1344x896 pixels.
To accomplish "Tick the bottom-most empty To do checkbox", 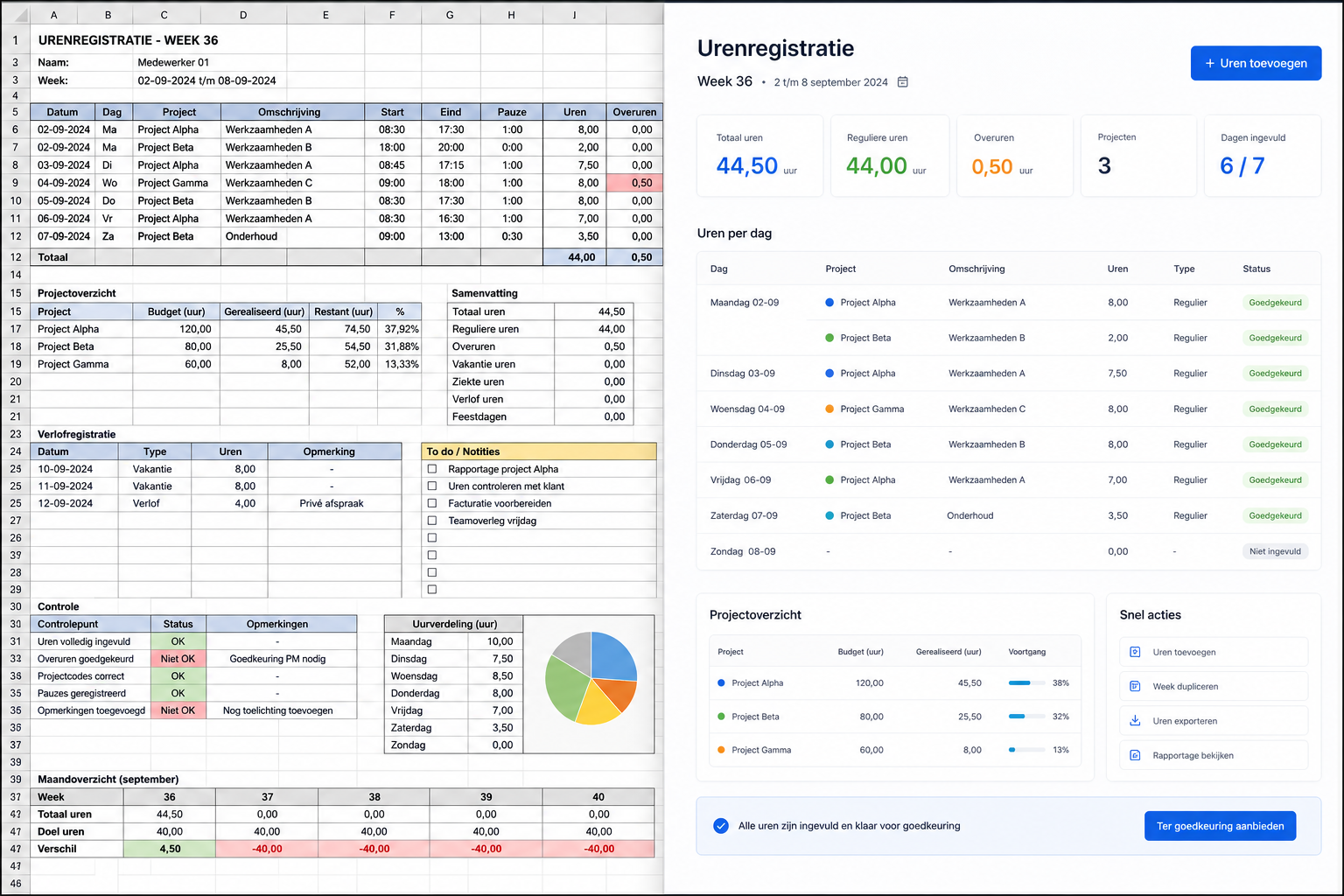I will (x=431, y=590).
